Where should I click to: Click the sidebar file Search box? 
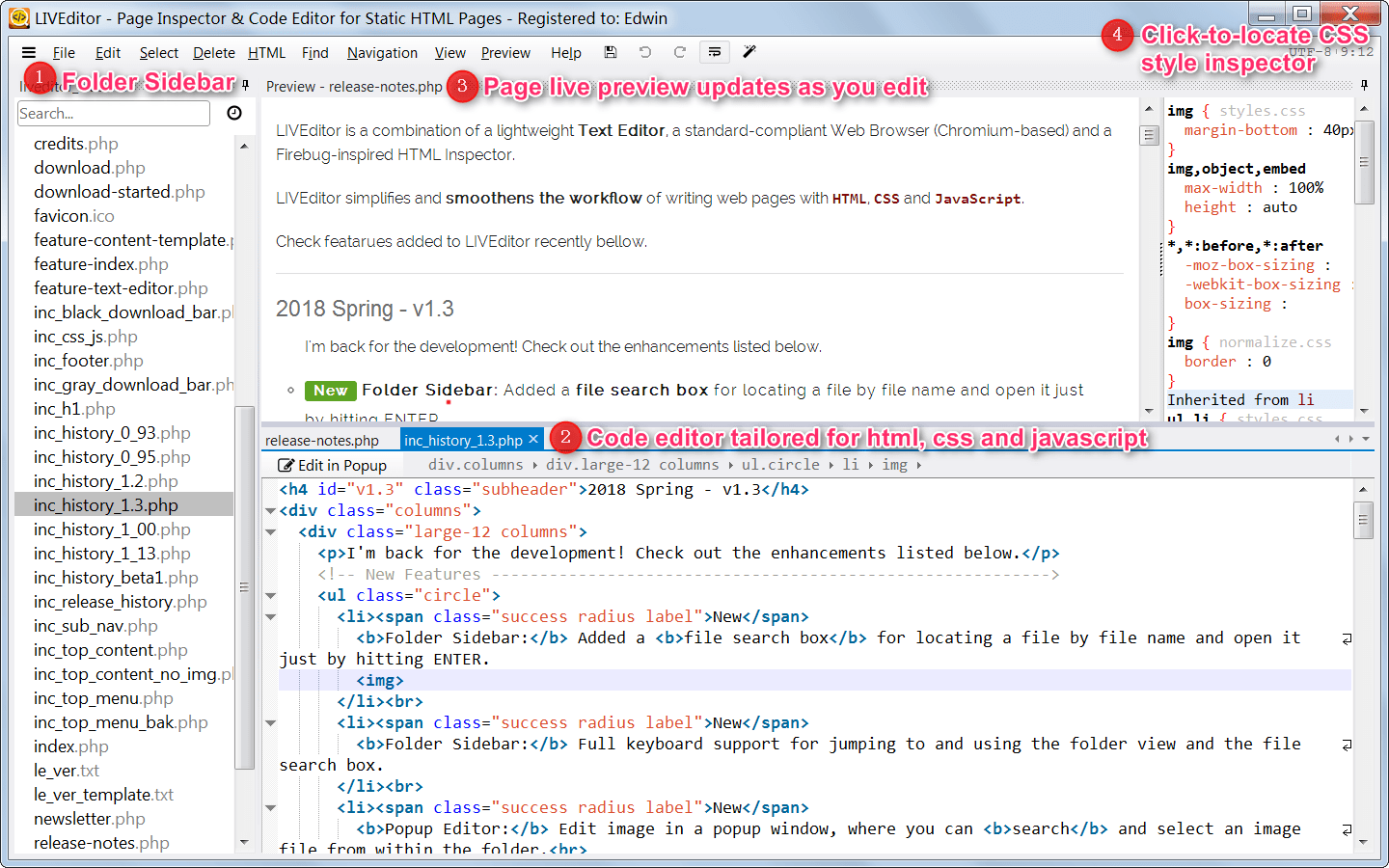(x=114, y=113)
